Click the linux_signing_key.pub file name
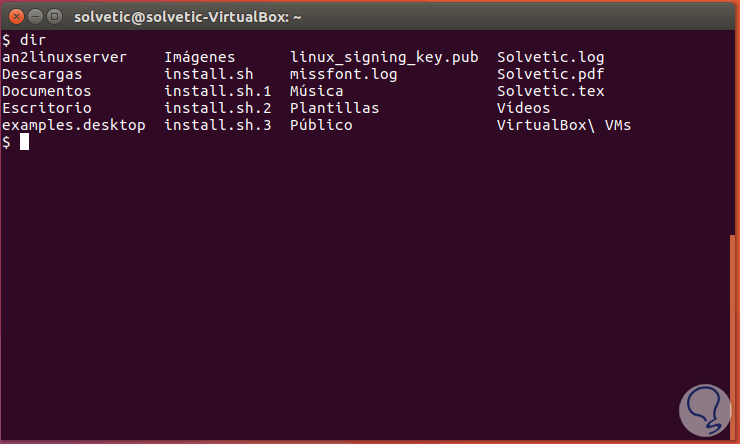This screenshot has height=444, width=740. (x=385, y=58)
